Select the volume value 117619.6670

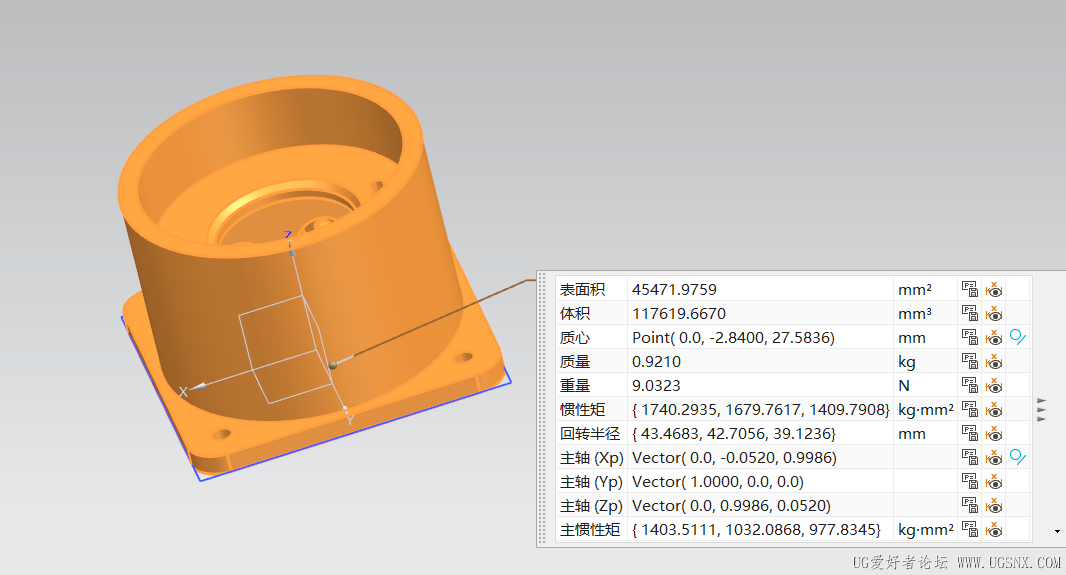point(679,313)
